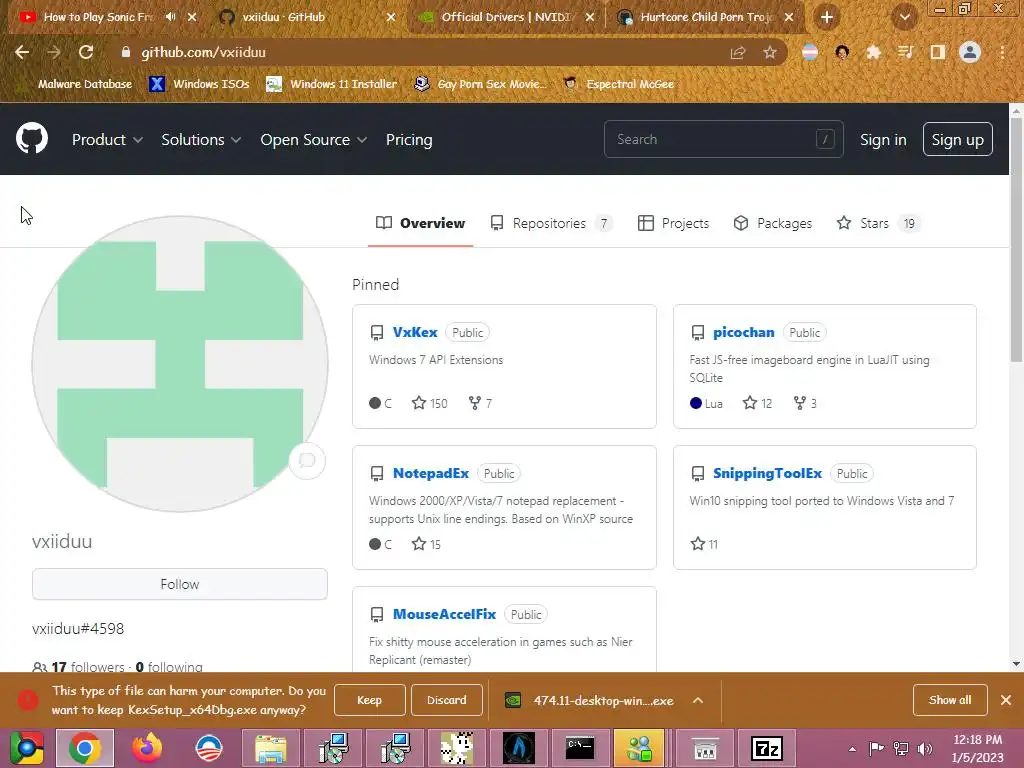Expand options for 474.11-desktop-win download

click(697, 700)
